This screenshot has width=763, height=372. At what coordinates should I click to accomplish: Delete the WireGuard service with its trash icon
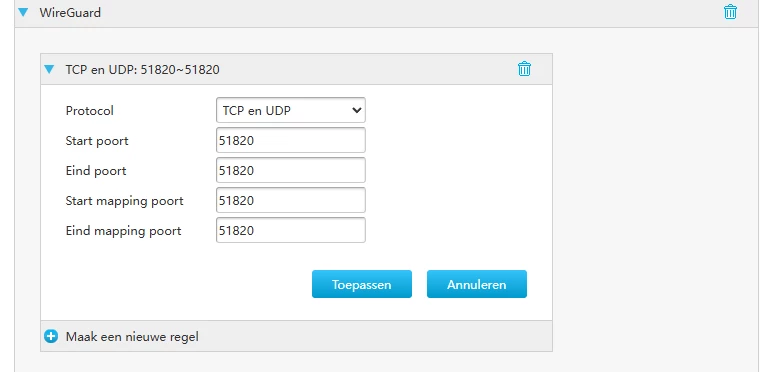coord(730,12)
